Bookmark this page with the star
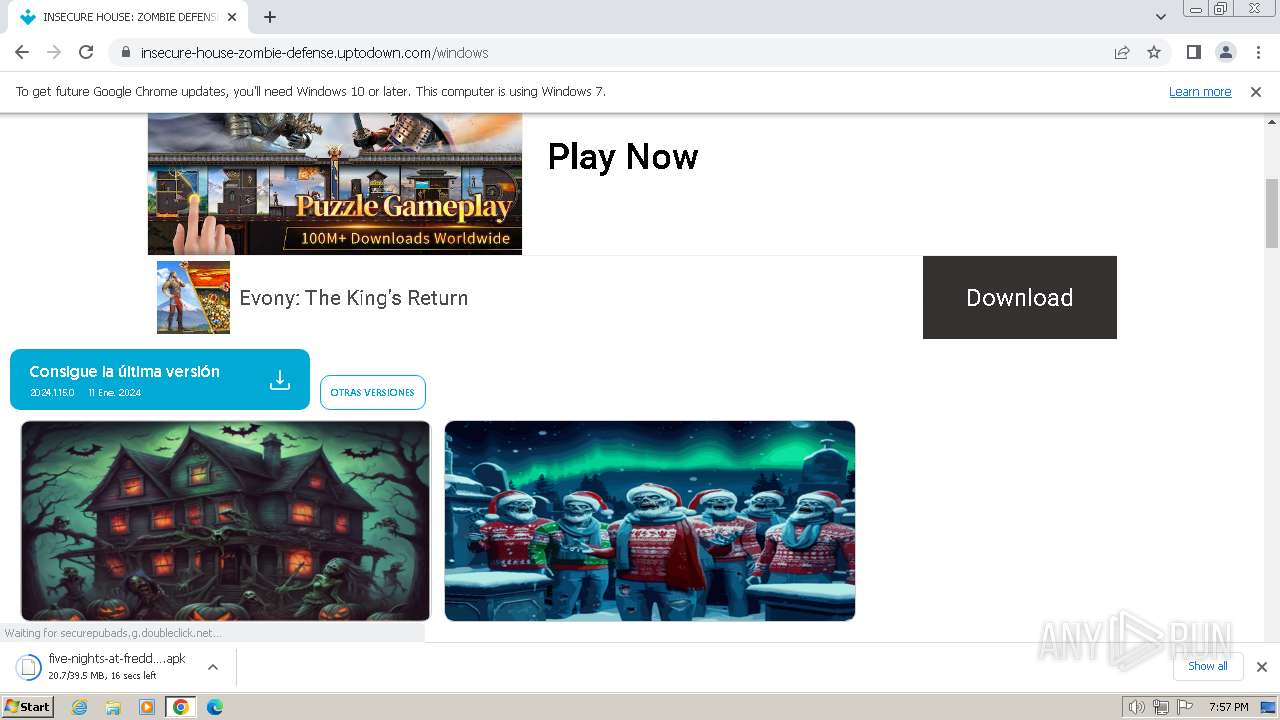 (1154, 52)
